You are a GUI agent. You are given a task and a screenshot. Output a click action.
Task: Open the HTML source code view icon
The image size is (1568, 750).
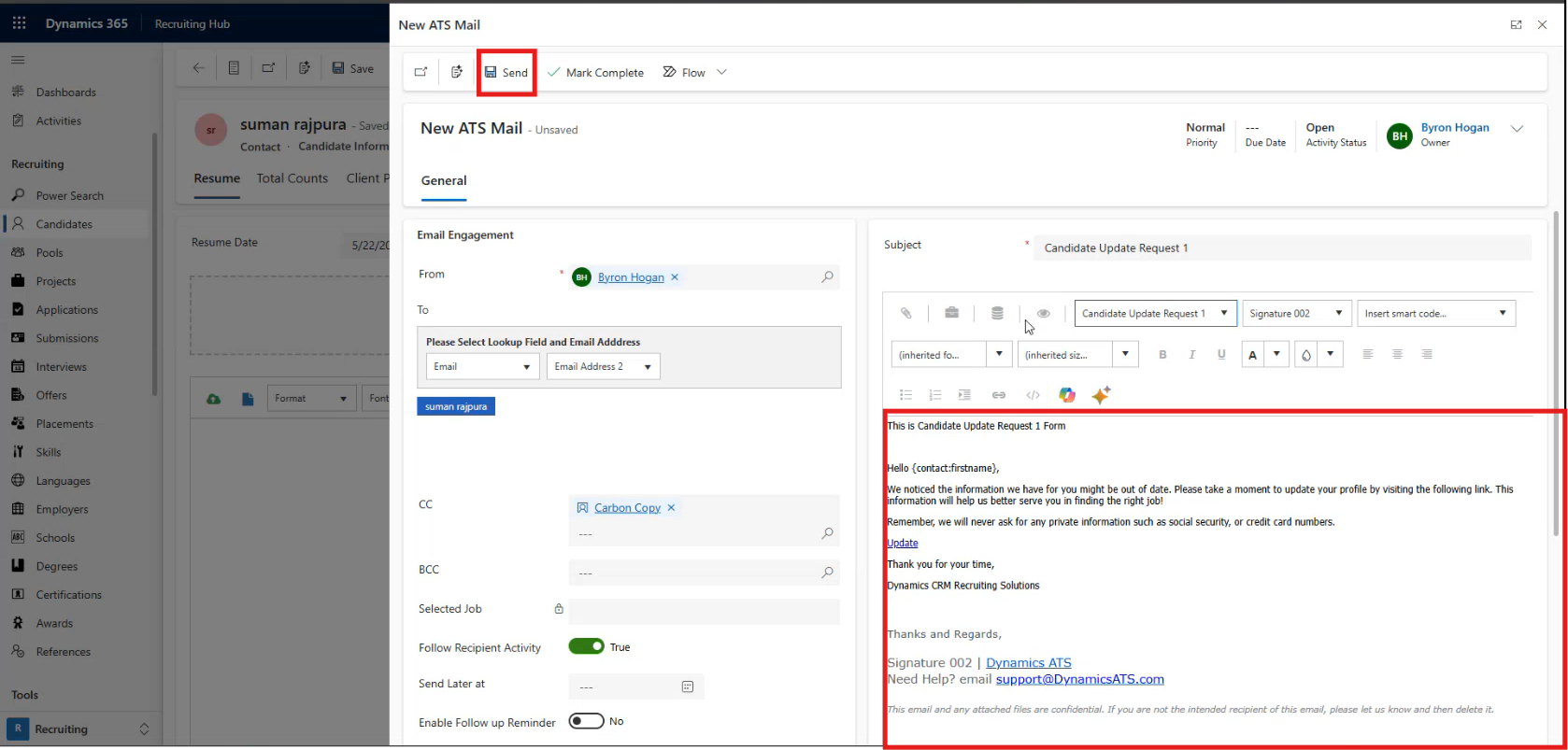[1033, 395]
